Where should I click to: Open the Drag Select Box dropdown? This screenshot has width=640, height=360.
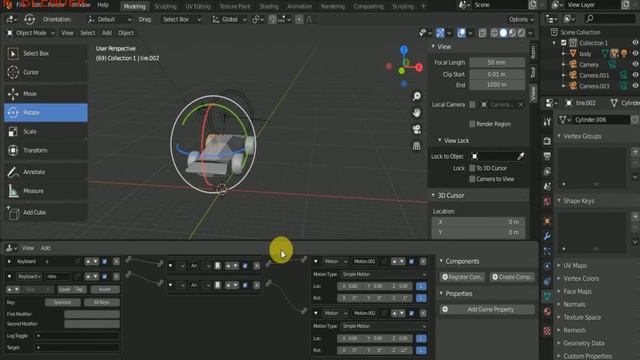182,19
